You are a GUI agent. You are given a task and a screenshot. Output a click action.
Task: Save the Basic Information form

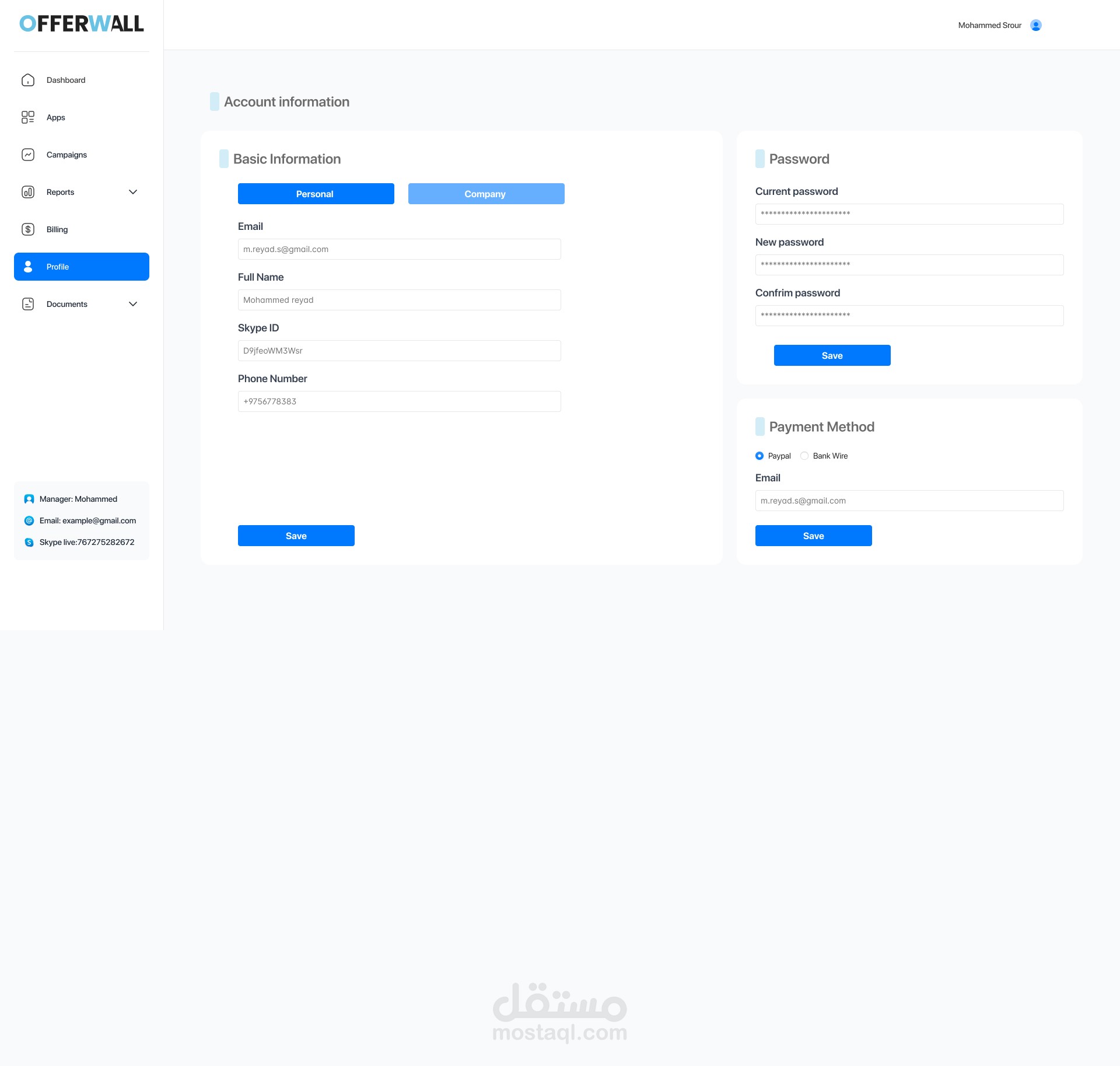(x=296, y=536)
